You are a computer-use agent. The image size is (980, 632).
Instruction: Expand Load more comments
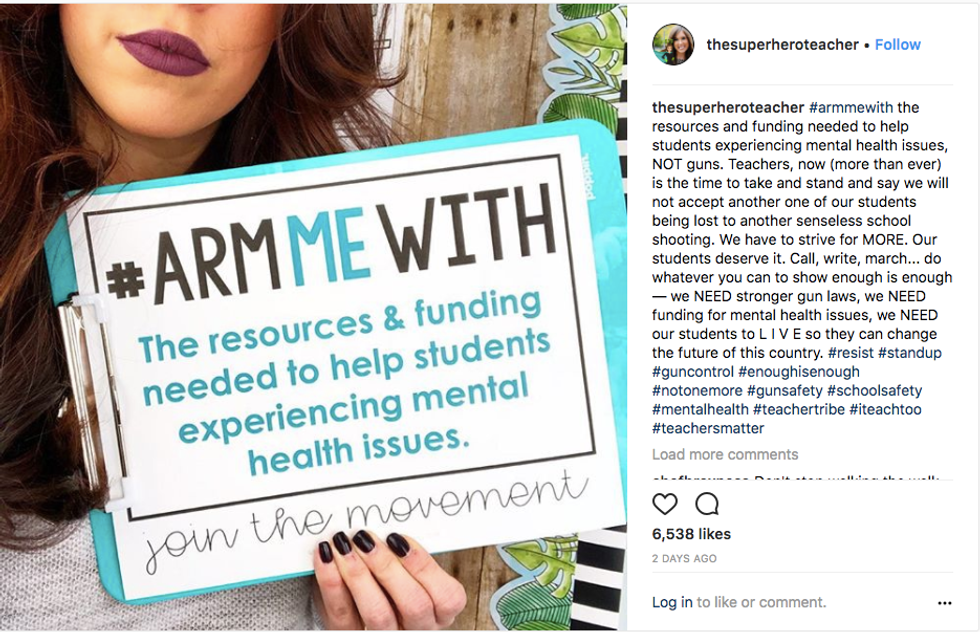[725, 454]
